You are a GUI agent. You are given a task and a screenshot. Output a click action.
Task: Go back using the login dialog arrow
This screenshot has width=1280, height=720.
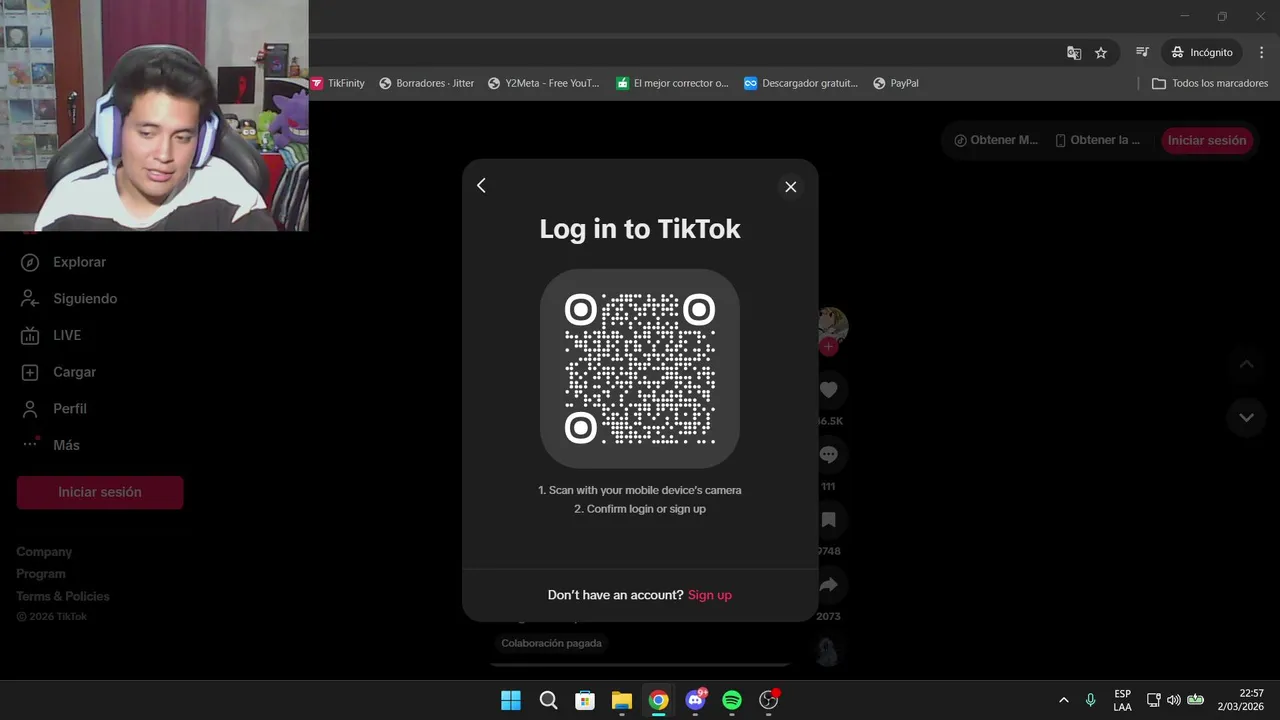point(481,186)
